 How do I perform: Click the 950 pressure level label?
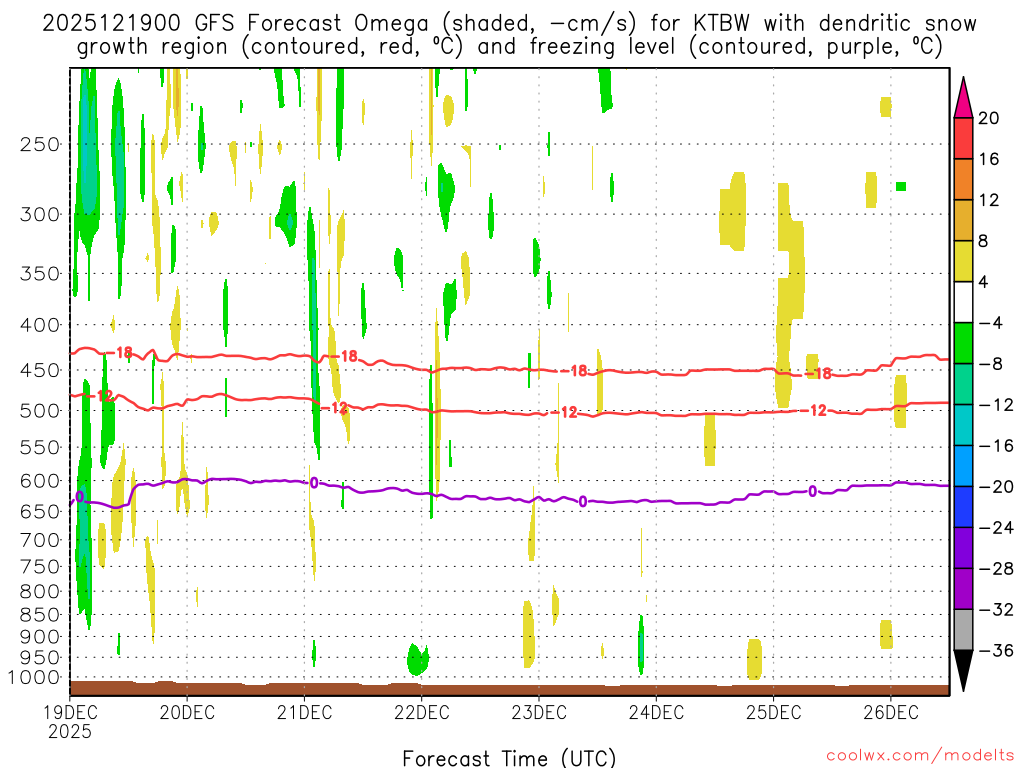40,658
